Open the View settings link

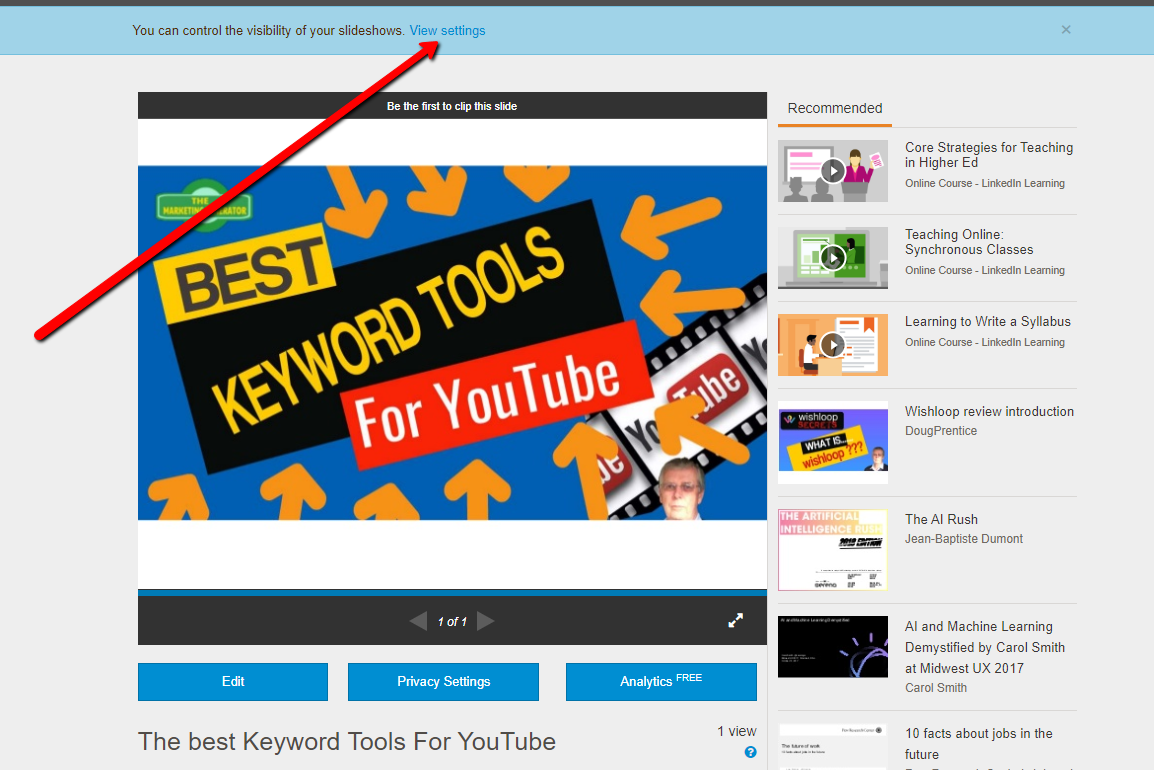pyautogui.click(x=447, y=30)
